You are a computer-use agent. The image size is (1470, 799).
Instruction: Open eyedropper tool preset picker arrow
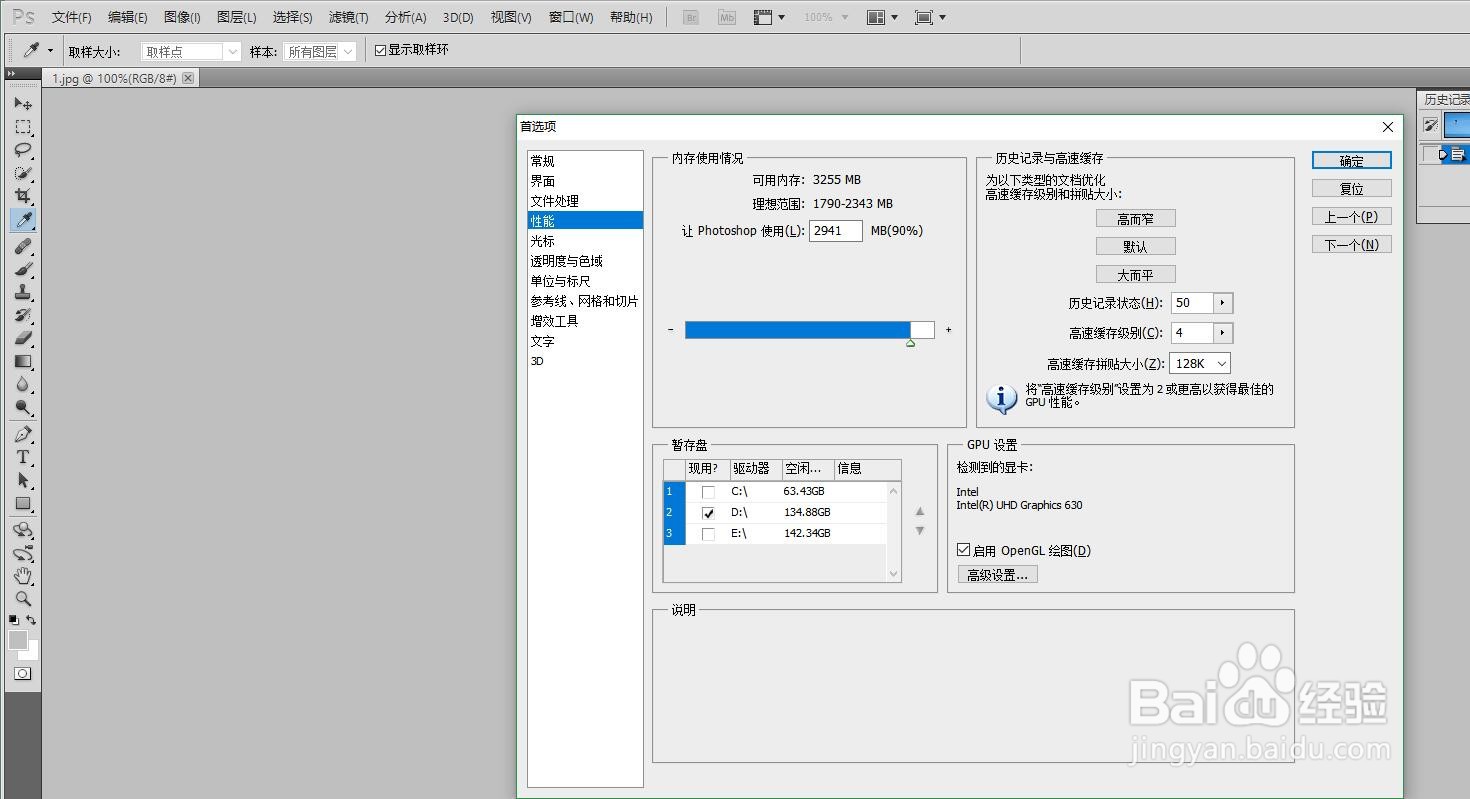click(x=51, y=50)
